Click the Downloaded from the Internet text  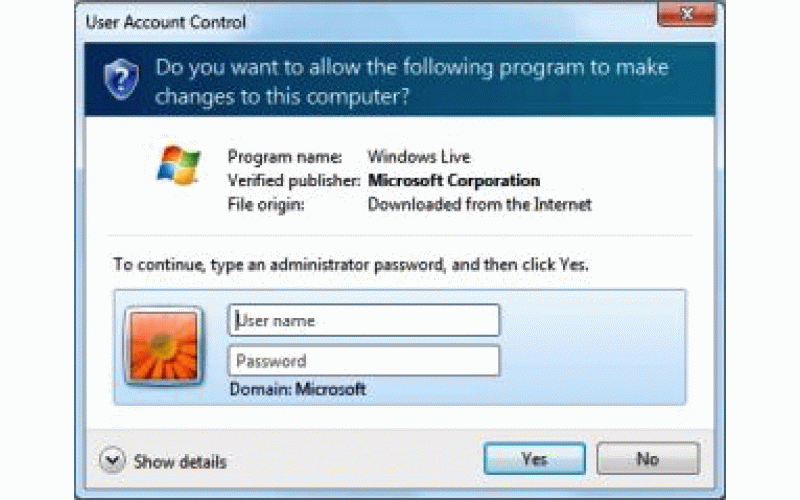tap(480, 205)
